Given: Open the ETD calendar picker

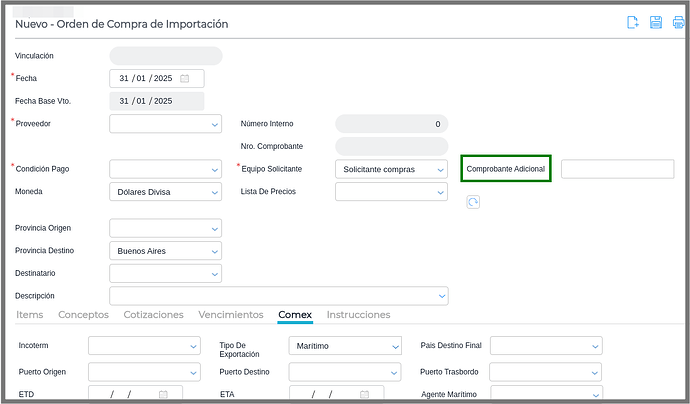Looking at the screenshot, I should tap(163, 395).
